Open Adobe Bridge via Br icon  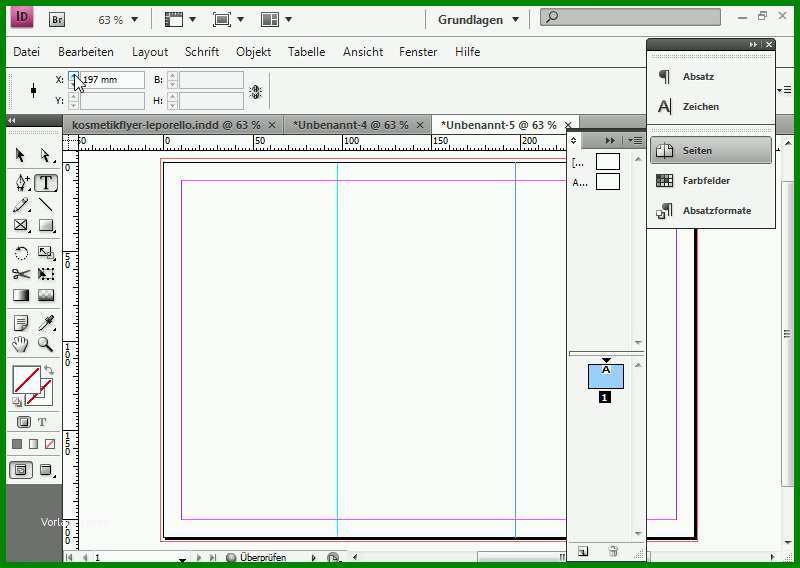(57, 19)
